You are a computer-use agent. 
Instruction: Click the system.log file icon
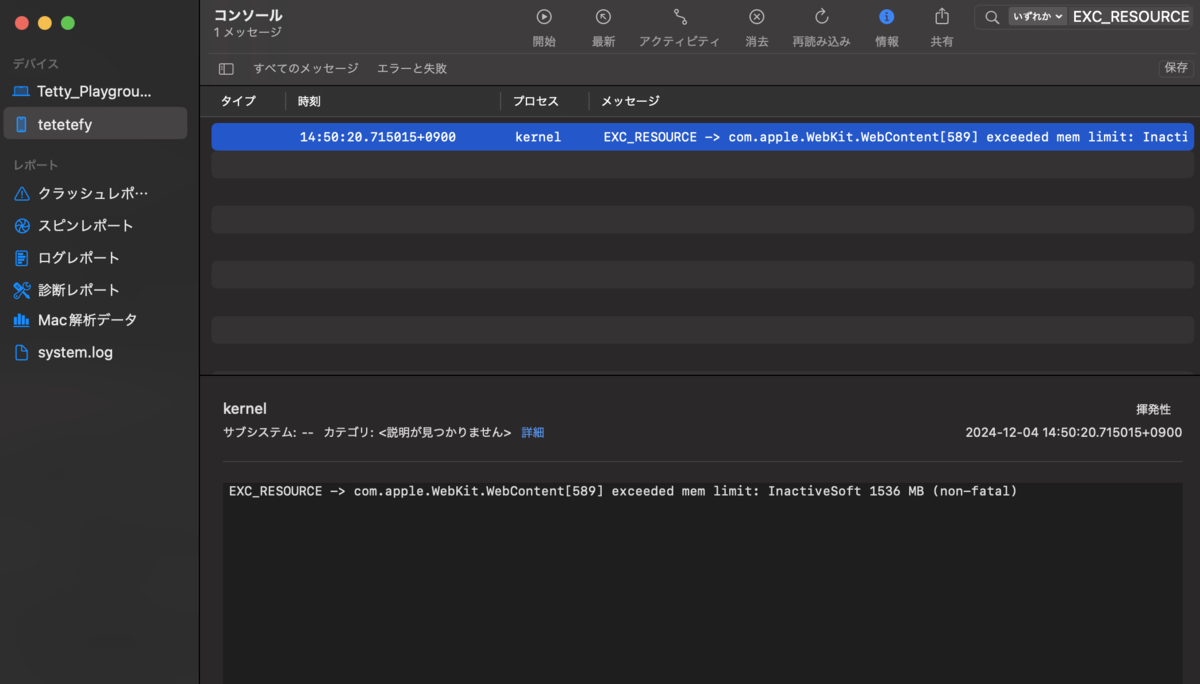click(22, 352)
